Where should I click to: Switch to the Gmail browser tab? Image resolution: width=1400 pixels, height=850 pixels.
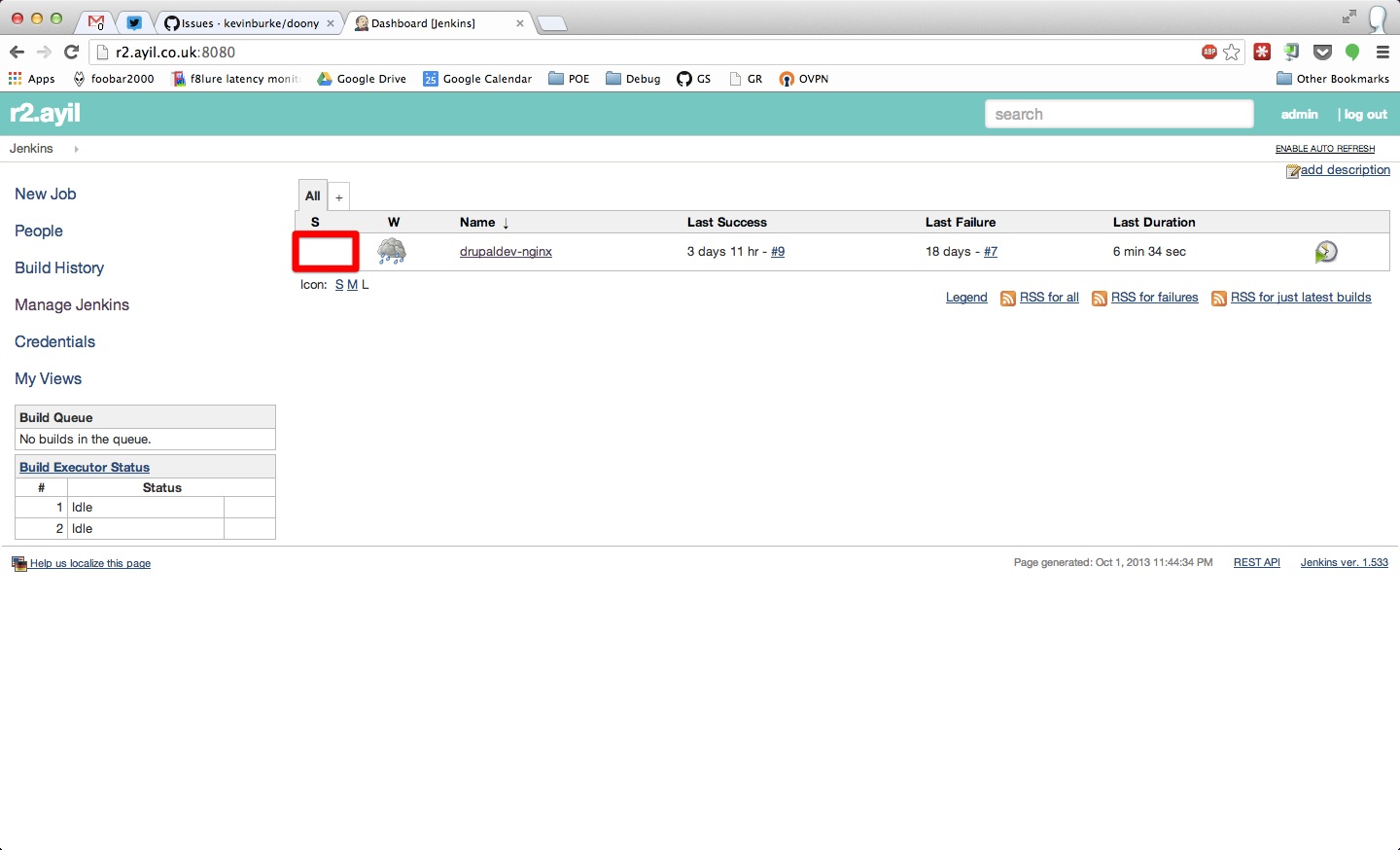coord(95,22)
